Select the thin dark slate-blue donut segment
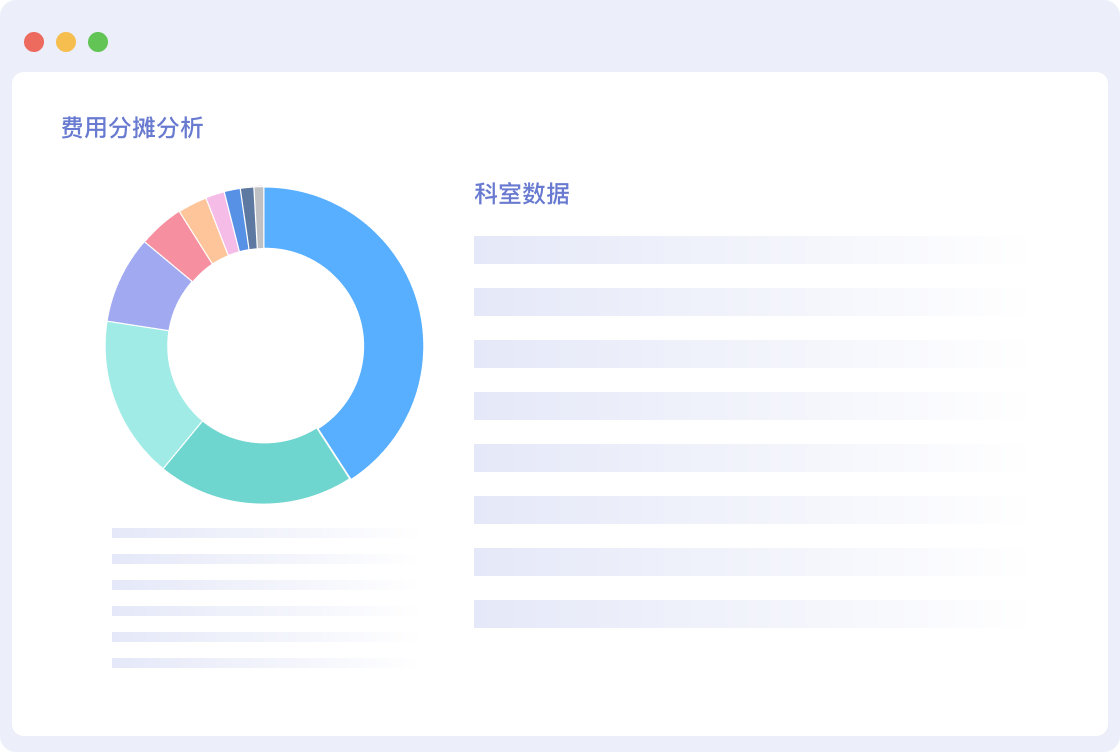 tap(248, 217)
